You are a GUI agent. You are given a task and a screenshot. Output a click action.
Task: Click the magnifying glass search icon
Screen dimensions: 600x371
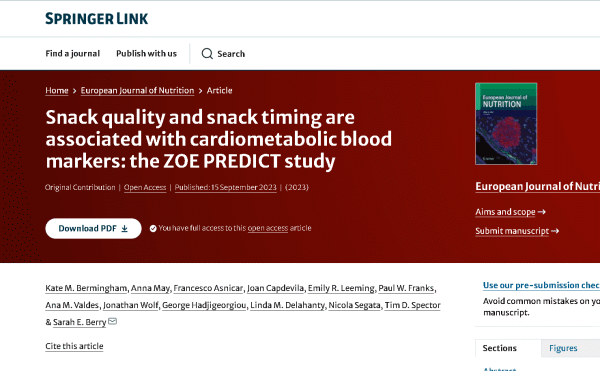pos(207,54)
